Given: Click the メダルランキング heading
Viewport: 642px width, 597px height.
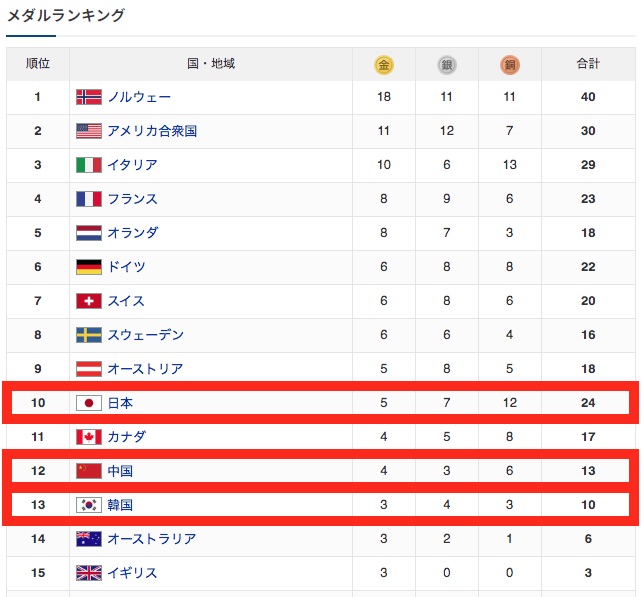Looking at the screenshot, I should click(66, 15).
